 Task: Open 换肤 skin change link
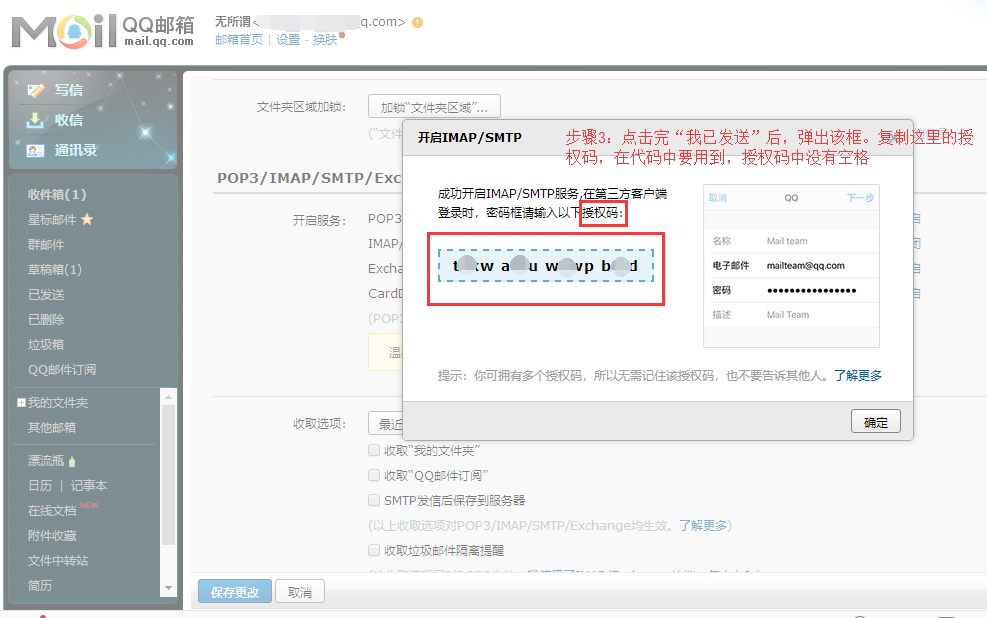tap(325, 40)
